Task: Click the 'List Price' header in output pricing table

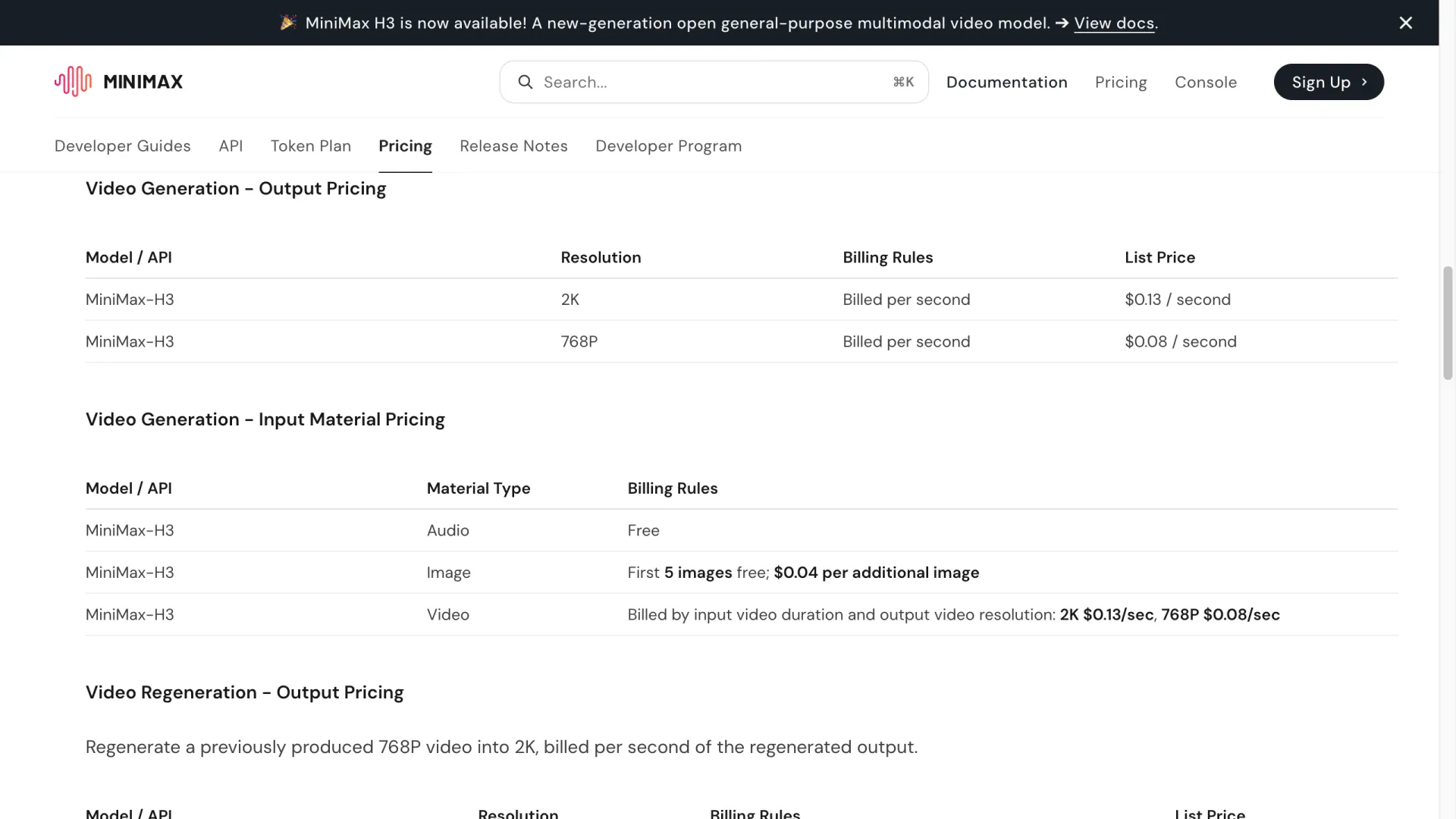Action: pos(1159,257)
